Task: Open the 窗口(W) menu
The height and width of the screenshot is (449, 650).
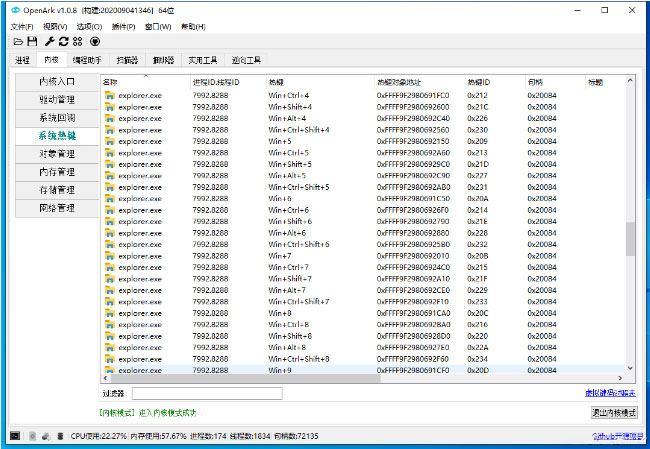Action: (x=158, y=27)
